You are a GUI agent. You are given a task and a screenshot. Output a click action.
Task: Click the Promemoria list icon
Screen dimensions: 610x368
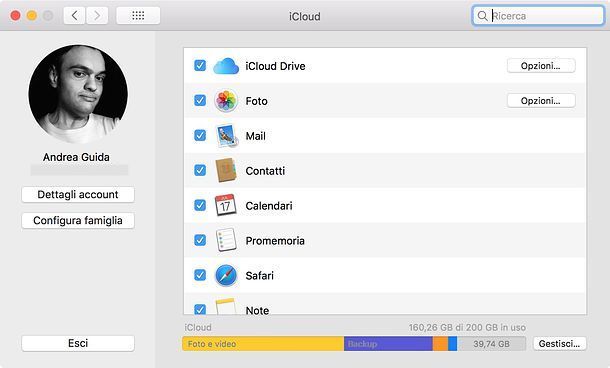[x=226, y=240]
